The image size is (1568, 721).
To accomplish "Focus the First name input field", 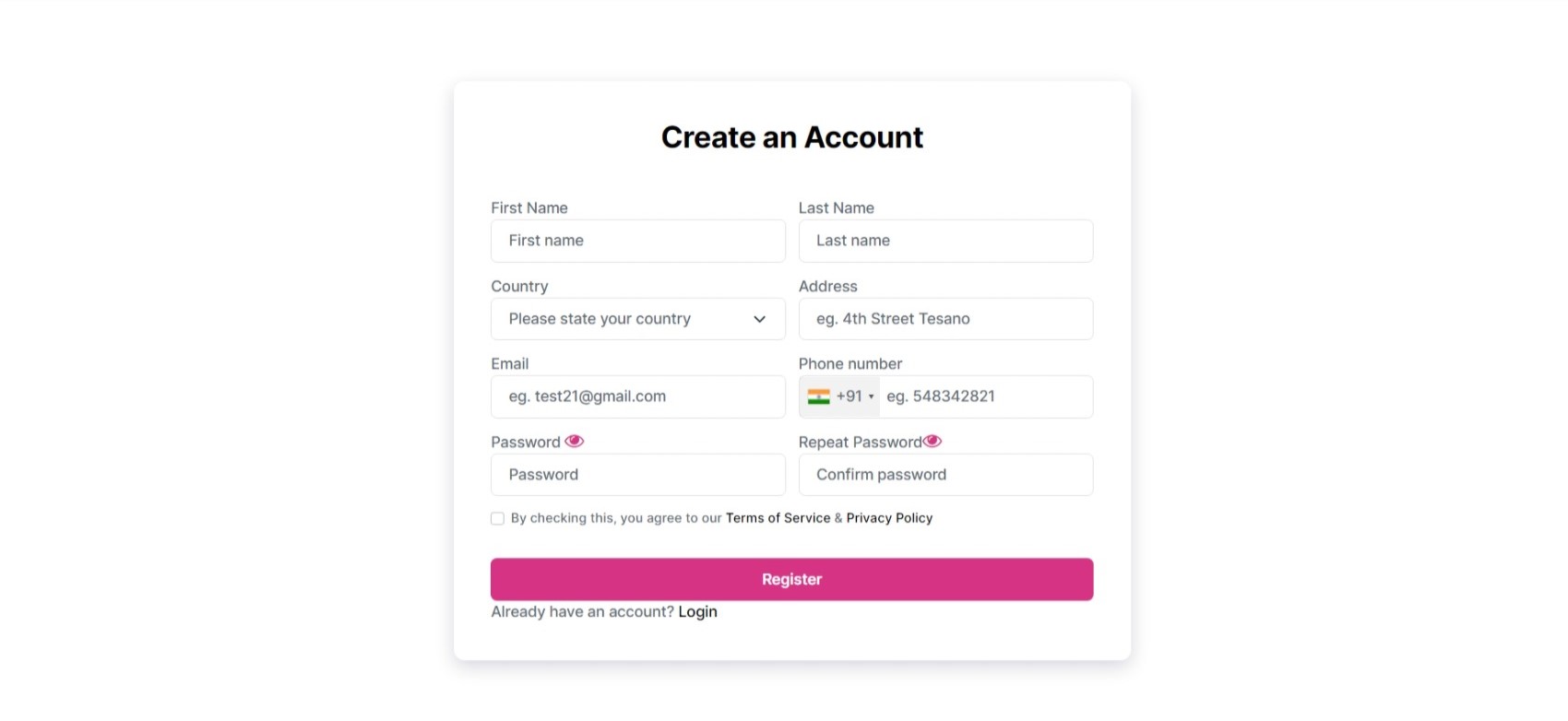I will [x=638, y=241].
